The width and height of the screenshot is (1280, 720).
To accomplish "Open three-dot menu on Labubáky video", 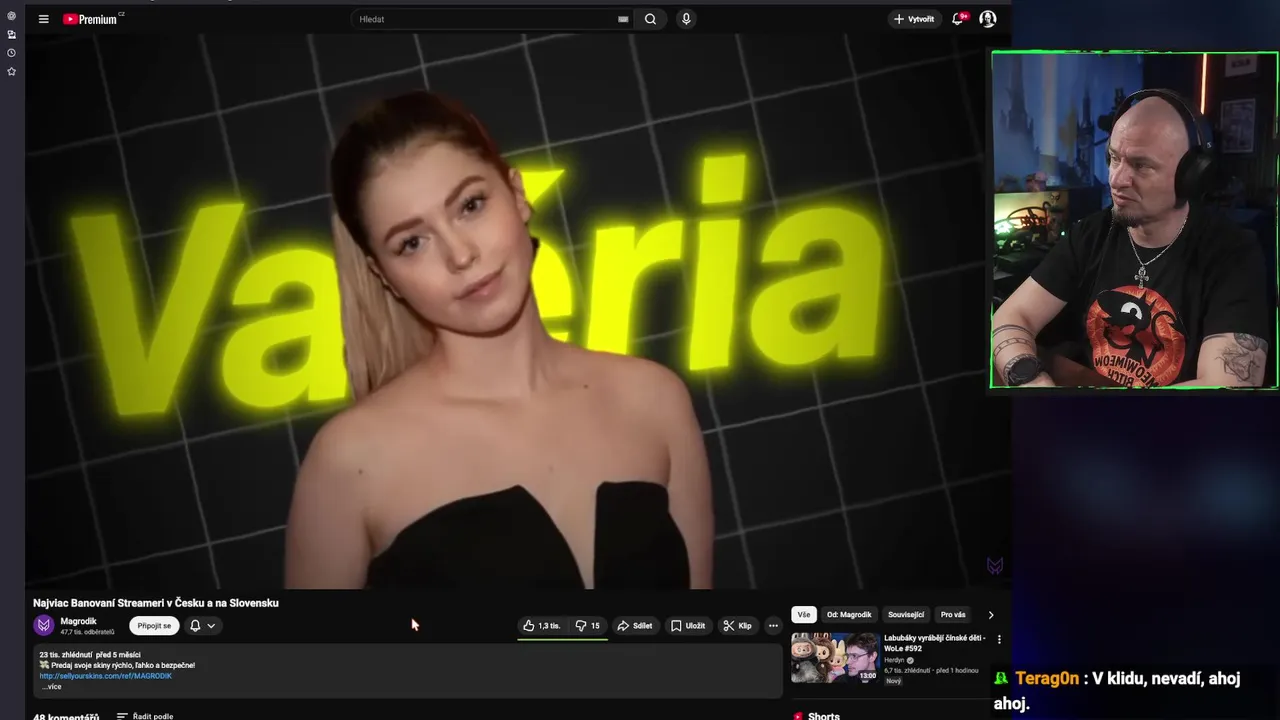I will pos(999,639).
